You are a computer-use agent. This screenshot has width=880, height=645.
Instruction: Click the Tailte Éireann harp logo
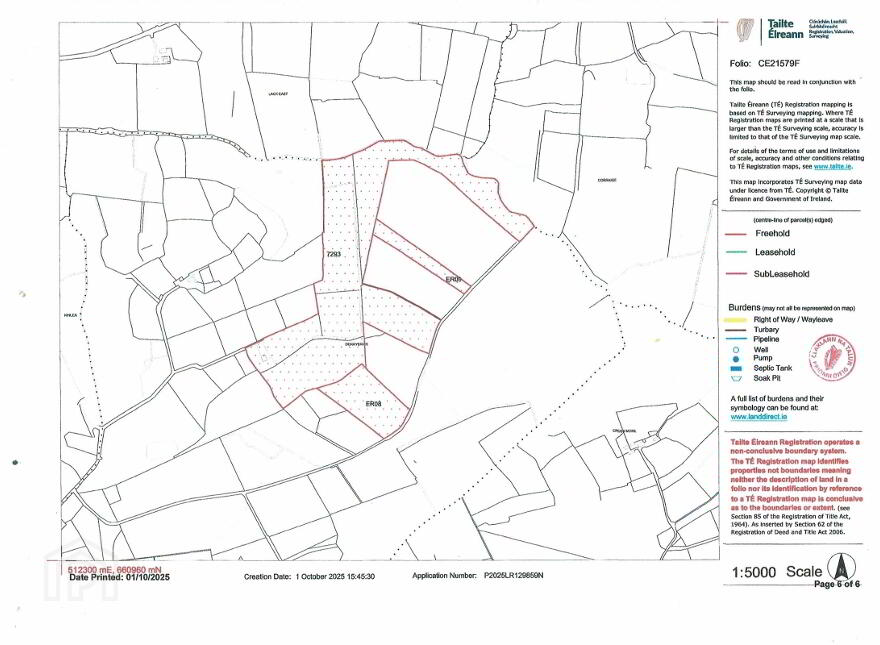pyautogui.click(x=745, y=29)
